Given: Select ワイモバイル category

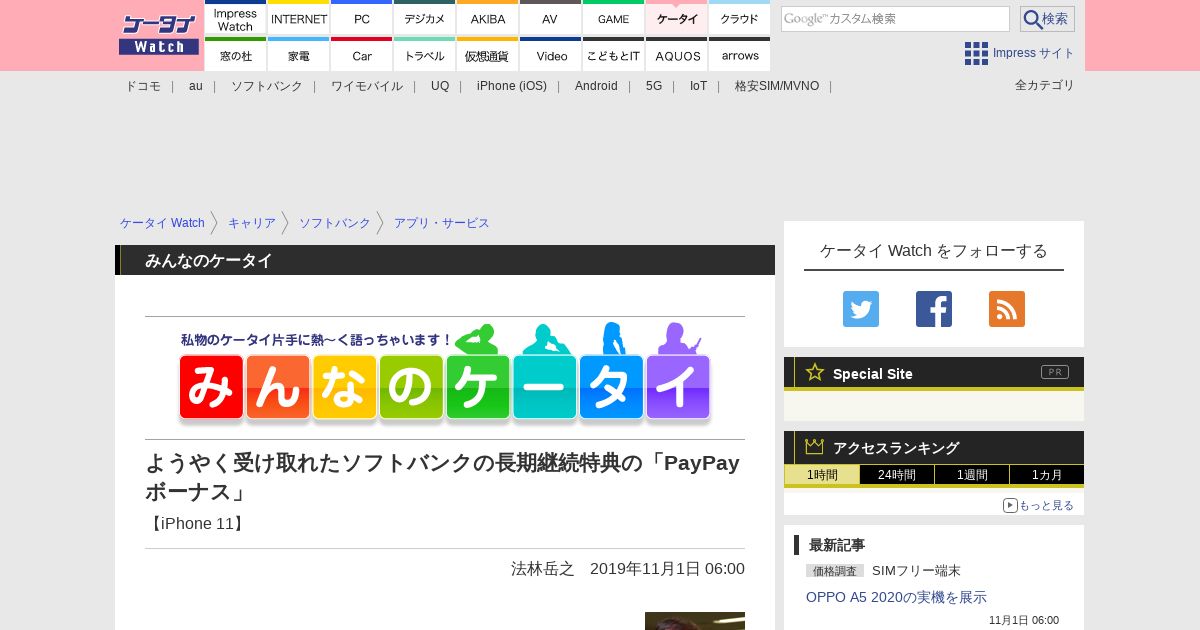Looking at the screenshot, I should click(367, 86).
